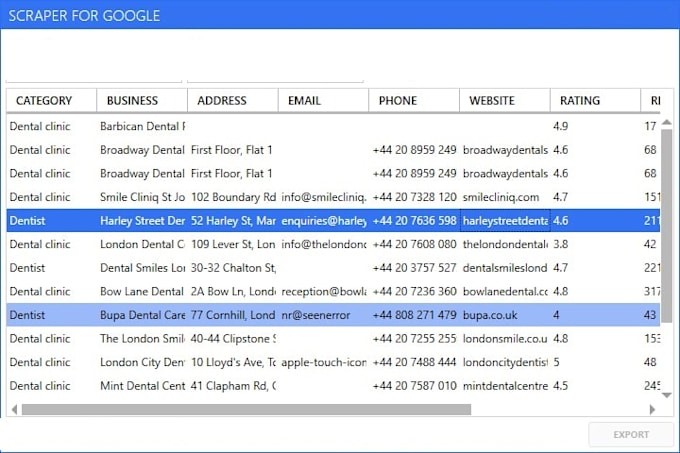Click website thelondondental
680x453 pixels.
tap(505, 244)
